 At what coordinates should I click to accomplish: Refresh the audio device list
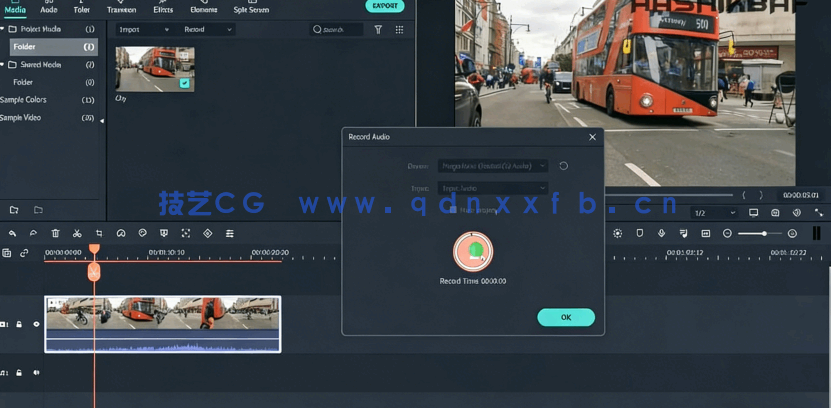tap(563, 166)
